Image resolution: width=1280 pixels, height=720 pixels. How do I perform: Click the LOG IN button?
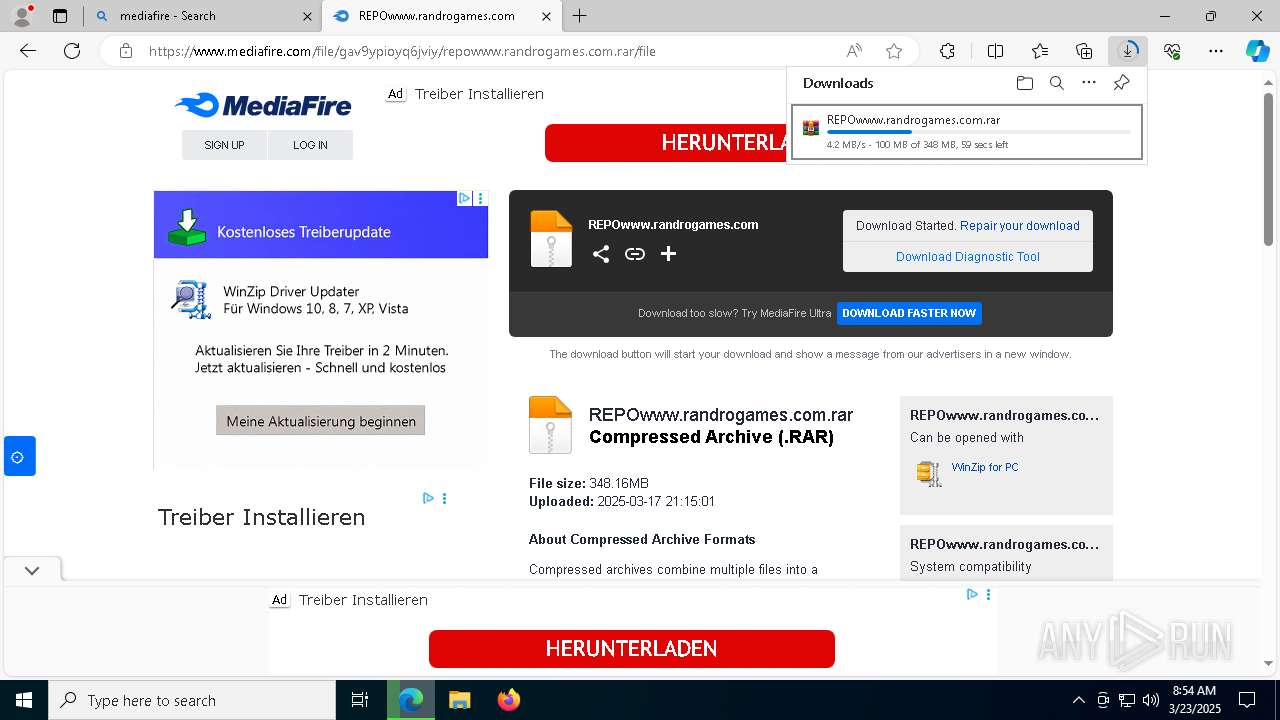tap(310, 145)
